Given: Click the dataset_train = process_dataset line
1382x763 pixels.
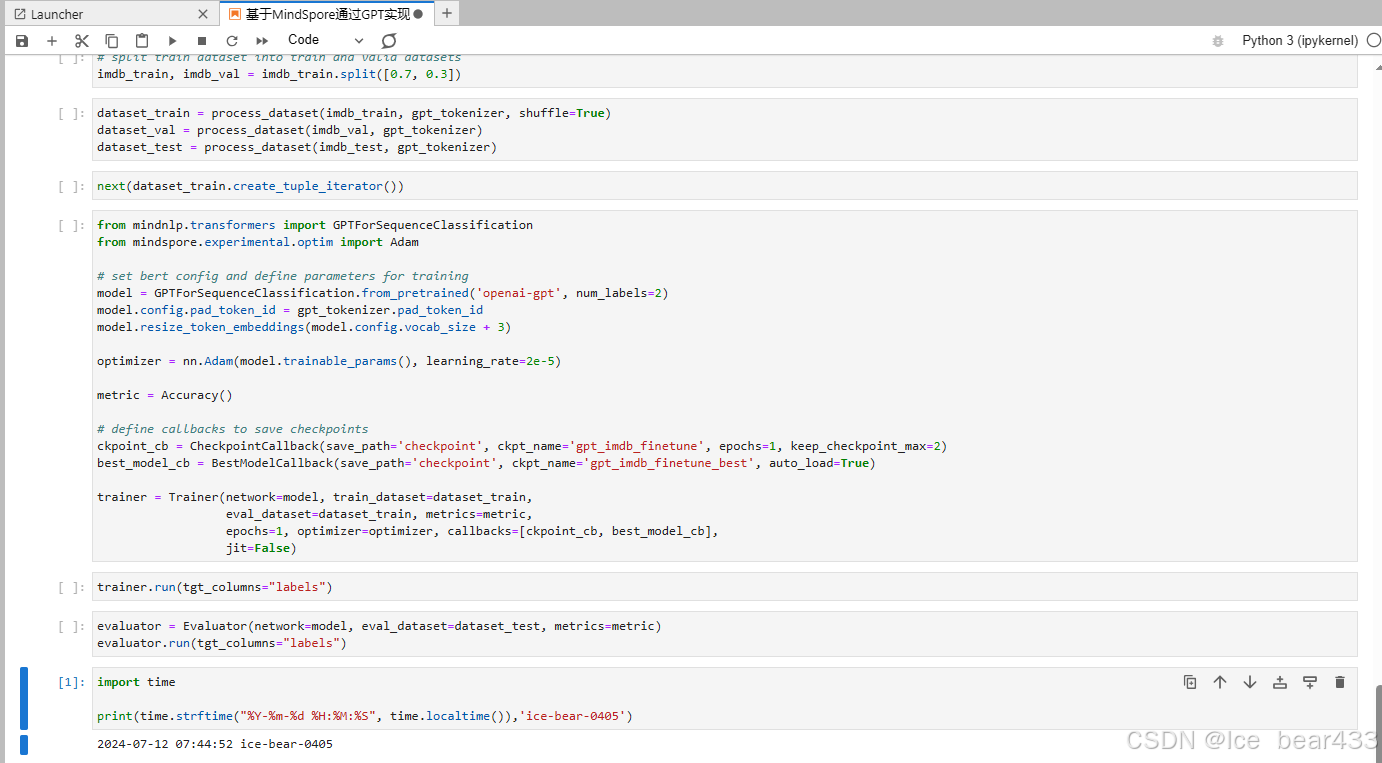Looking at the screenshot, I should coord(354,113).
